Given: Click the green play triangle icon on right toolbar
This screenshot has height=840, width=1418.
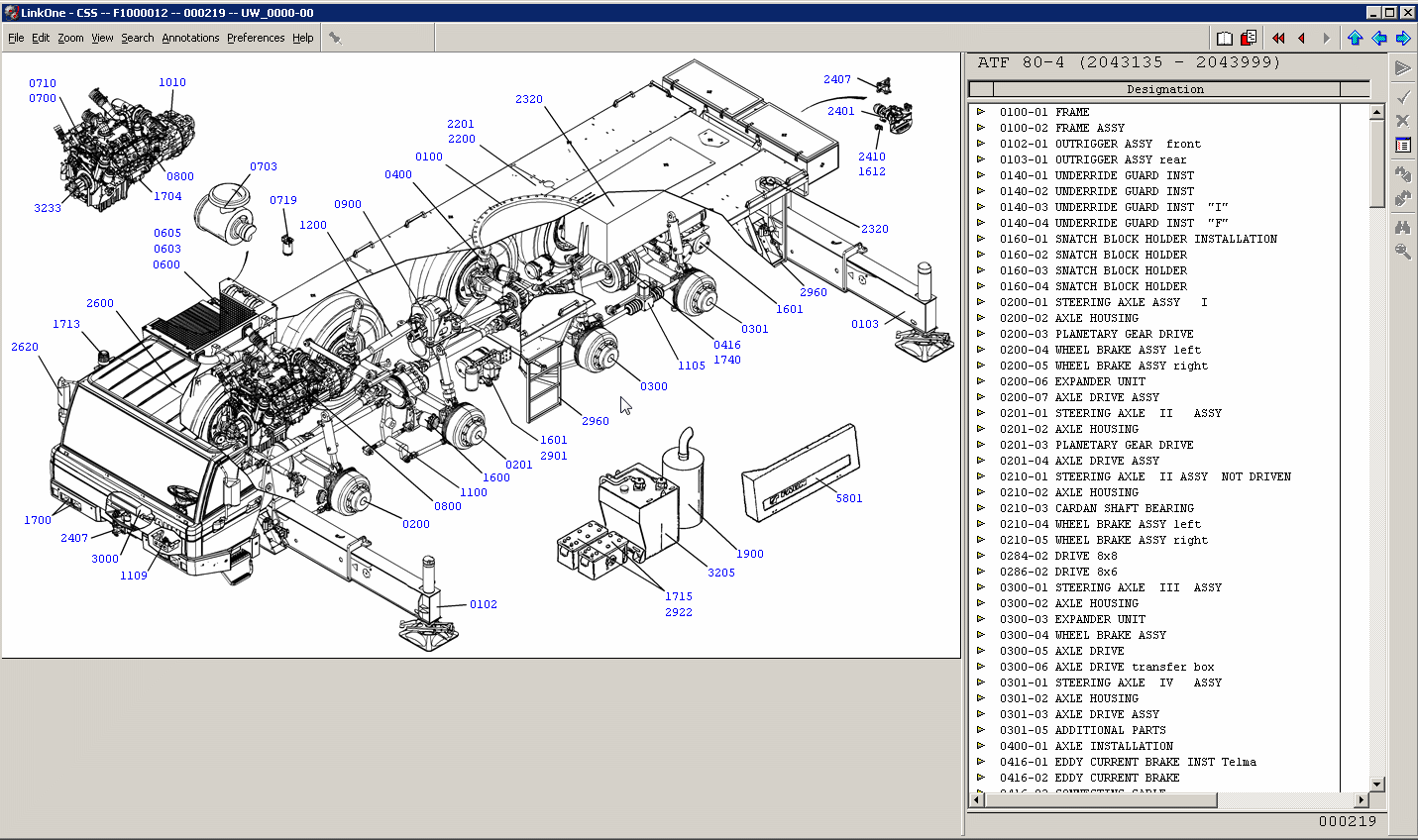Looking at the screenshot, I should coord(1402,67).
